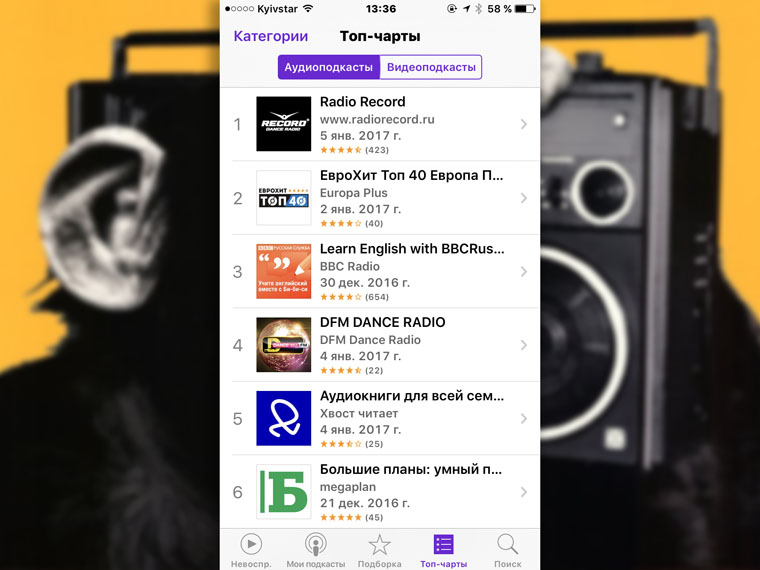Screen dimensions: 760x570
Task: Tap the battery indicator in status bar
Action: click(x=525, y=9)
